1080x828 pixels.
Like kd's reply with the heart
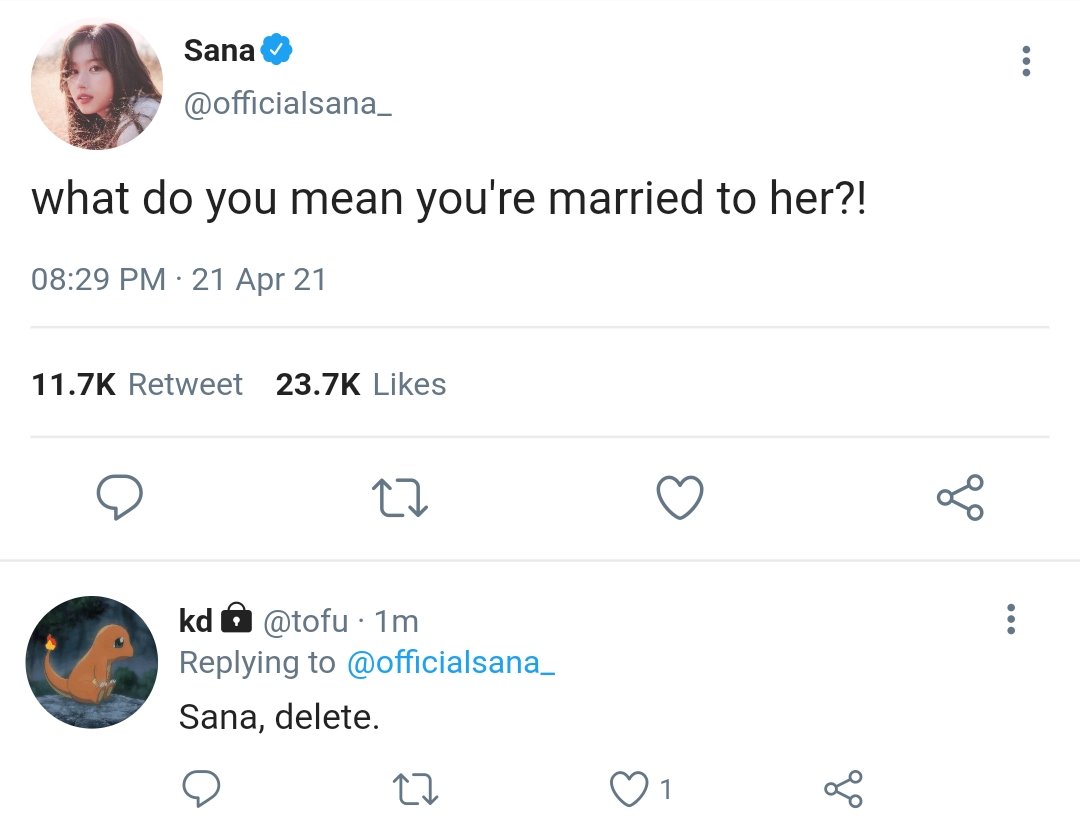pos(629,789)
